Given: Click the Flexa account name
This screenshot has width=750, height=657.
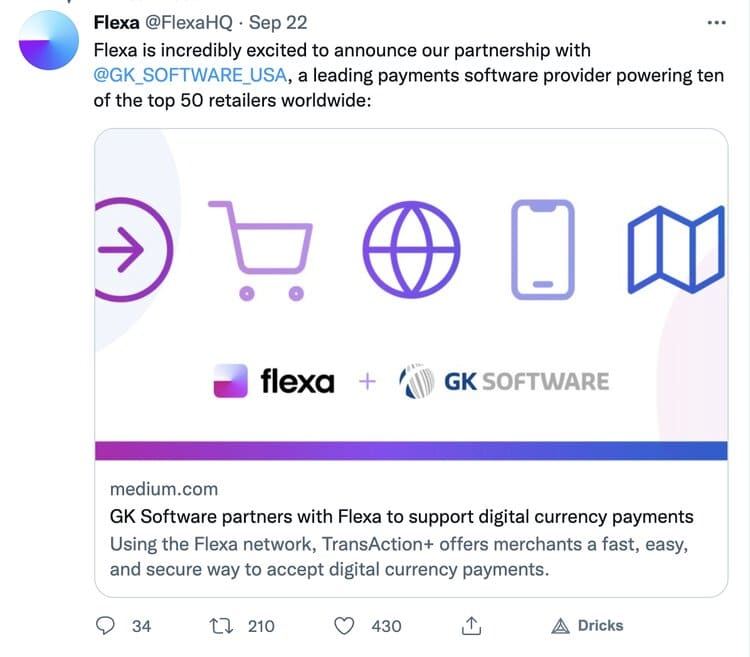Looking at the screenshot, I should (116, 22).
